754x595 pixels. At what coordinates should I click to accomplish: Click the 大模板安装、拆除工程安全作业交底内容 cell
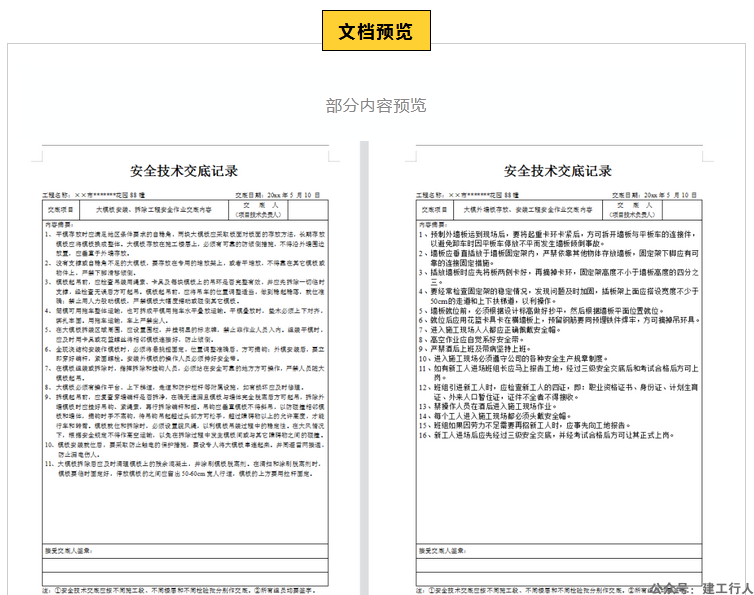coord(154,210)
